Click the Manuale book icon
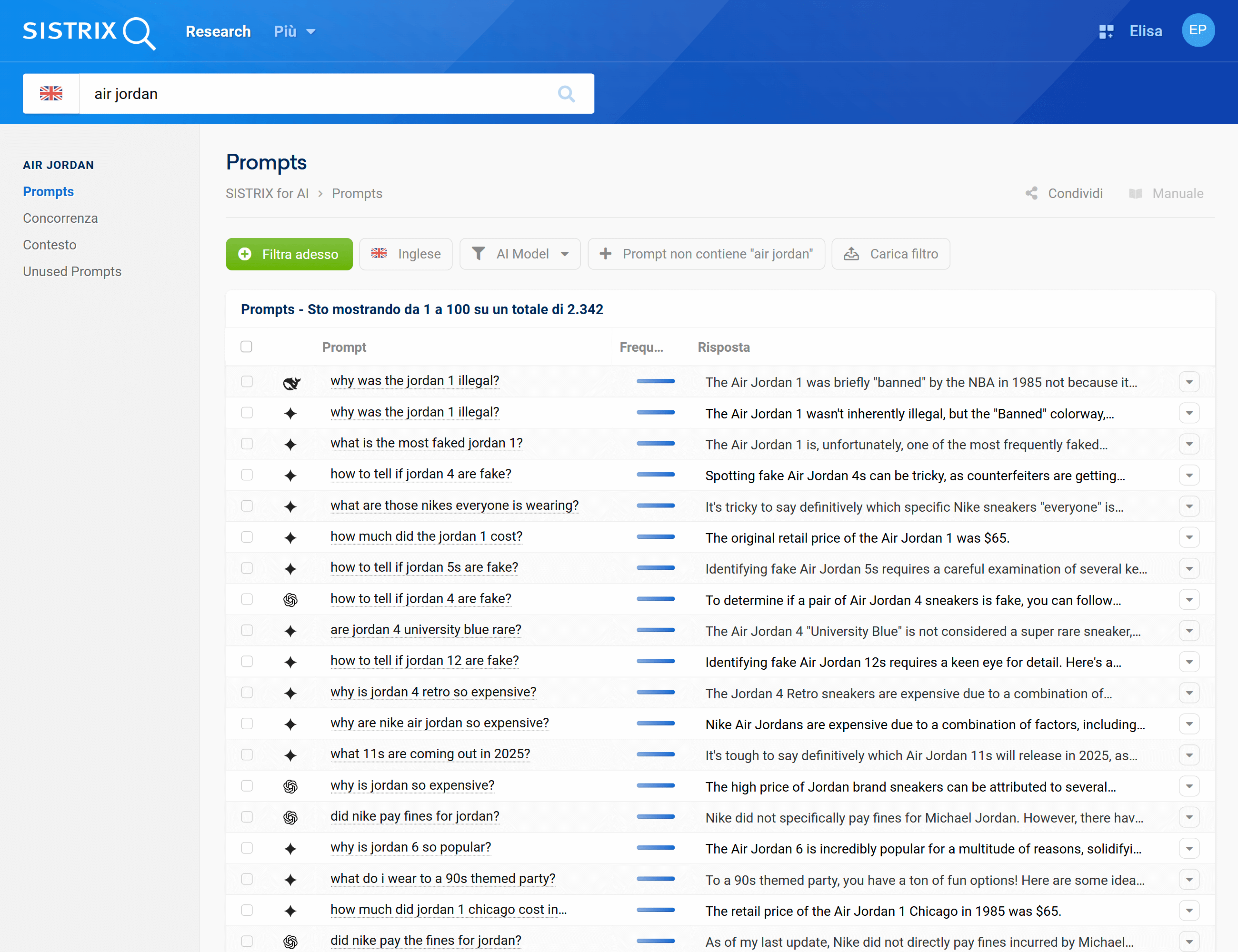 pyautogui.click(x=1136, y=193)
